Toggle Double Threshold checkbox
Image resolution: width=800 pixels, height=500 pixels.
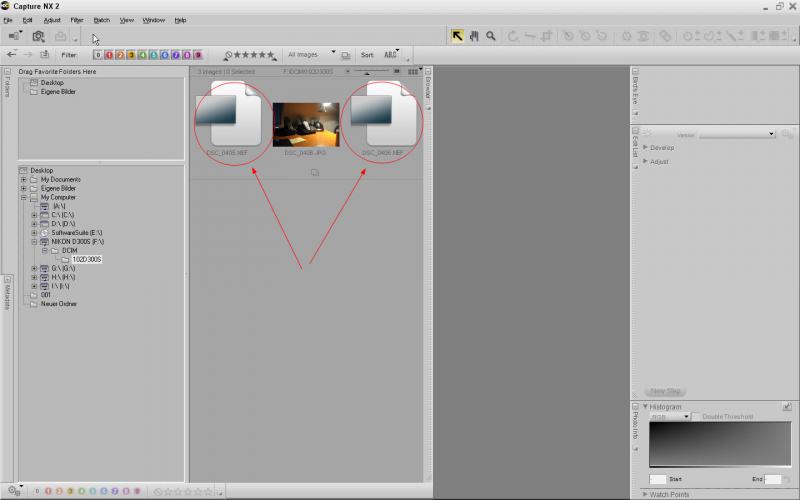coord(696,417)
